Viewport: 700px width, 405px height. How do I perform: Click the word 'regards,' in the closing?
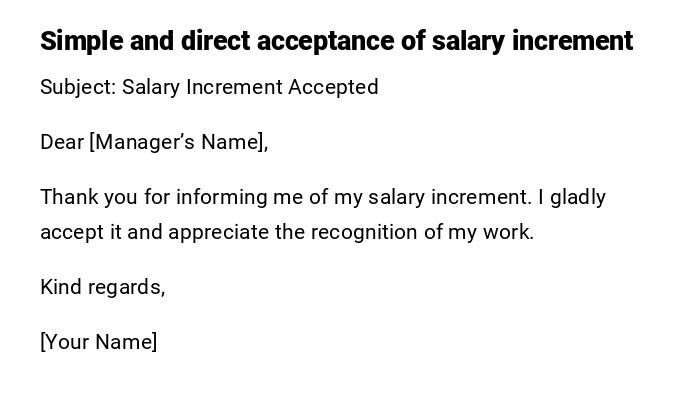(126, 287)
